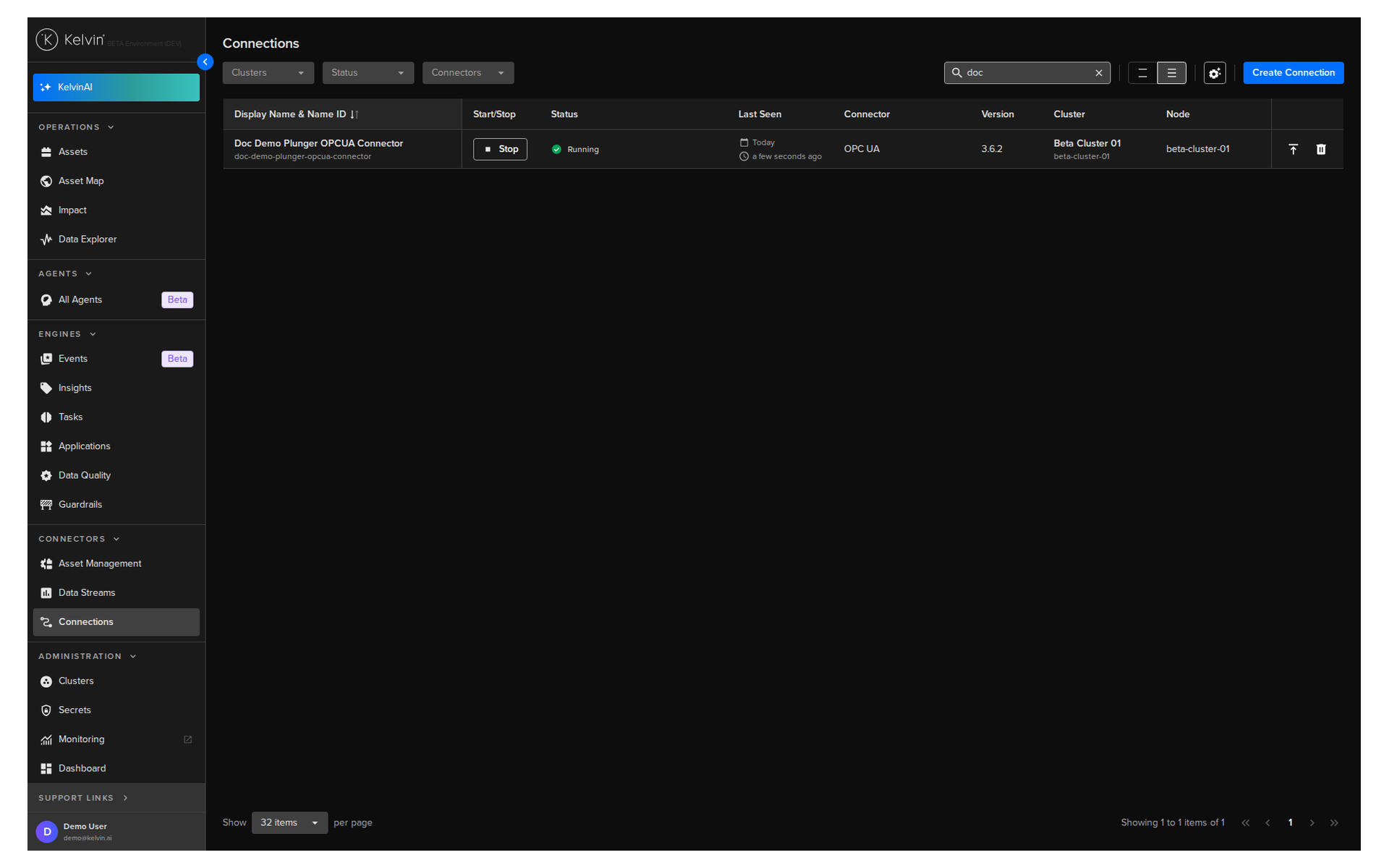
Task: Change the items per page dropdown
Action: click(x=289, y=822)
